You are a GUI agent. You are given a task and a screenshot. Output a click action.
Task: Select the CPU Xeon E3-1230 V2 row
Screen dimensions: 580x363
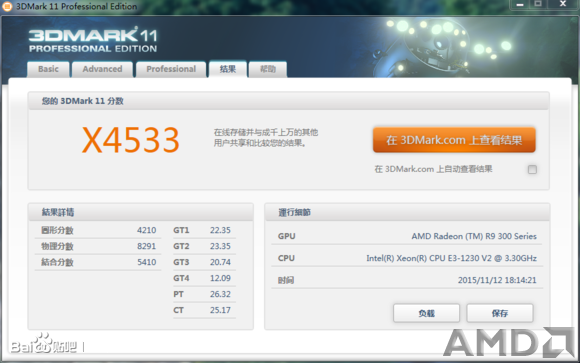point(407,258)
